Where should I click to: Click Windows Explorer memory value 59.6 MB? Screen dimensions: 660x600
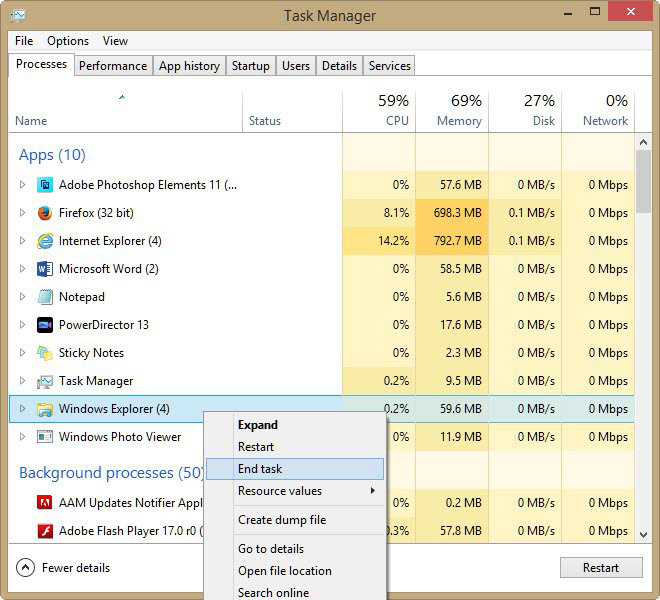pos(460,409)
